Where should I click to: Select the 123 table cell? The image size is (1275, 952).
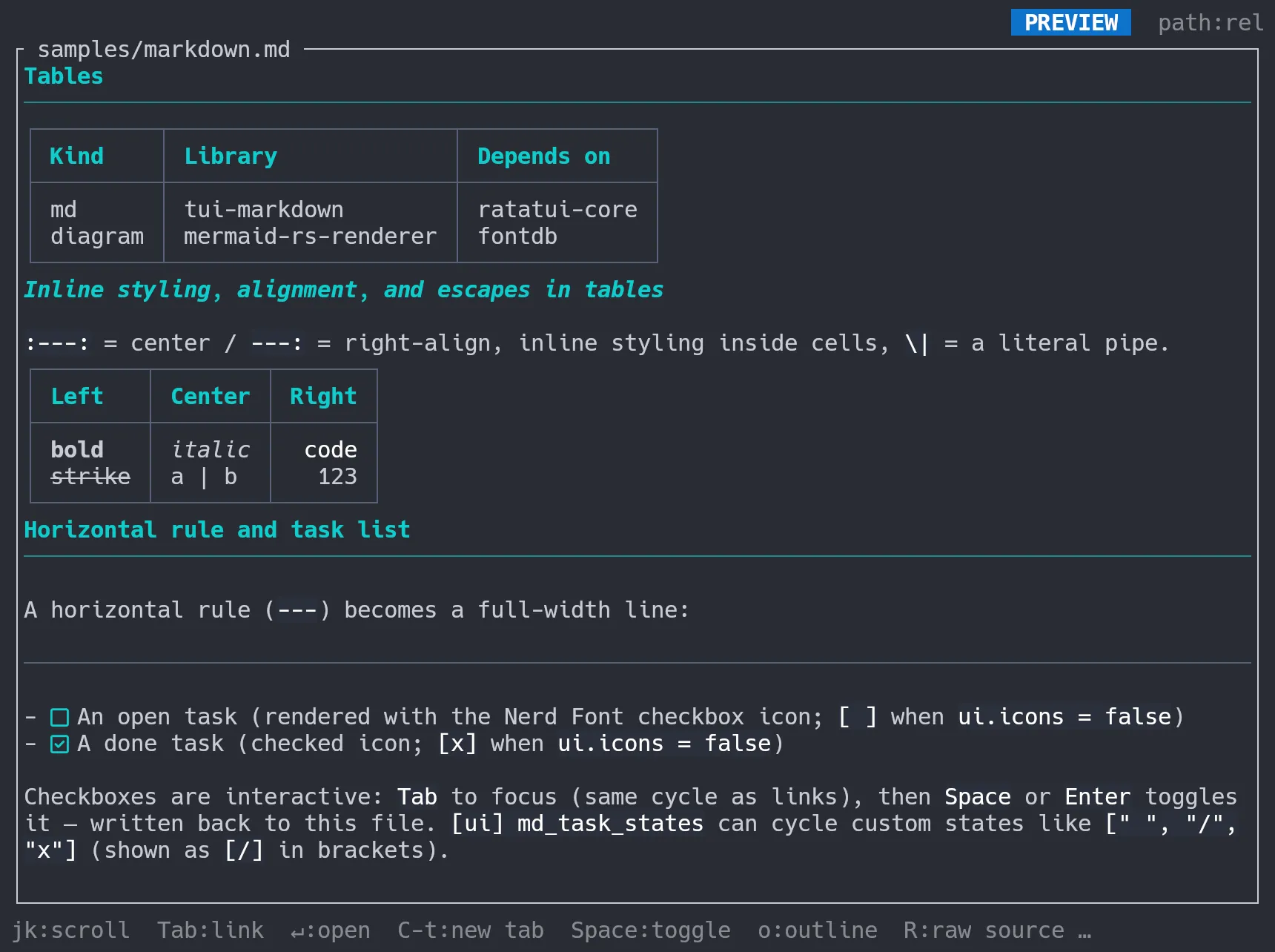click(x=337, y=476)
